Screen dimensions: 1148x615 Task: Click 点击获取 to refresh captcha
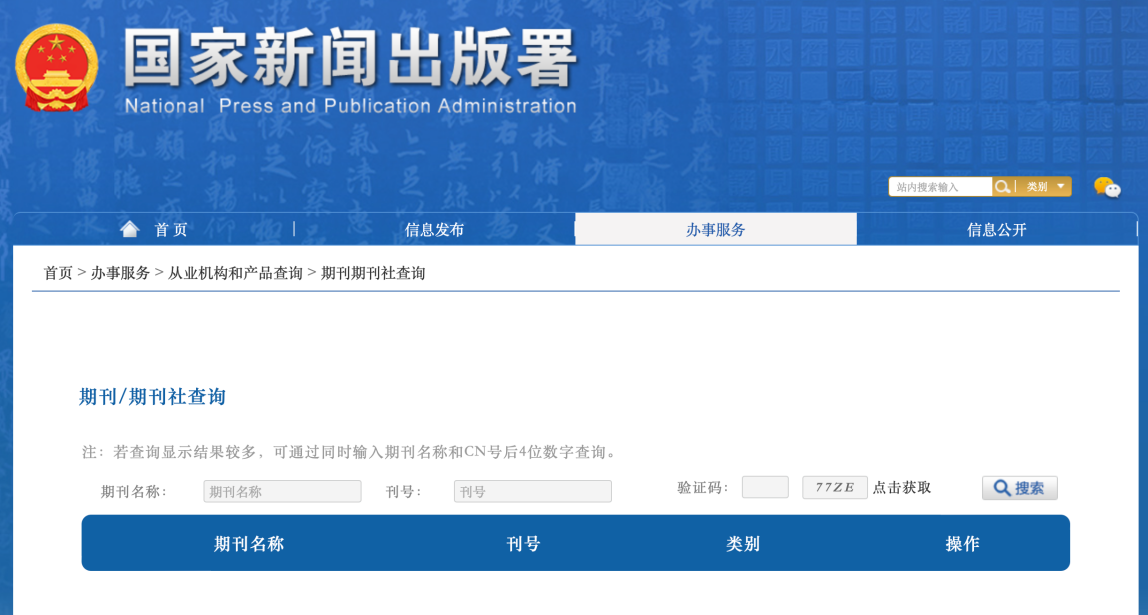tap(903, 487)
